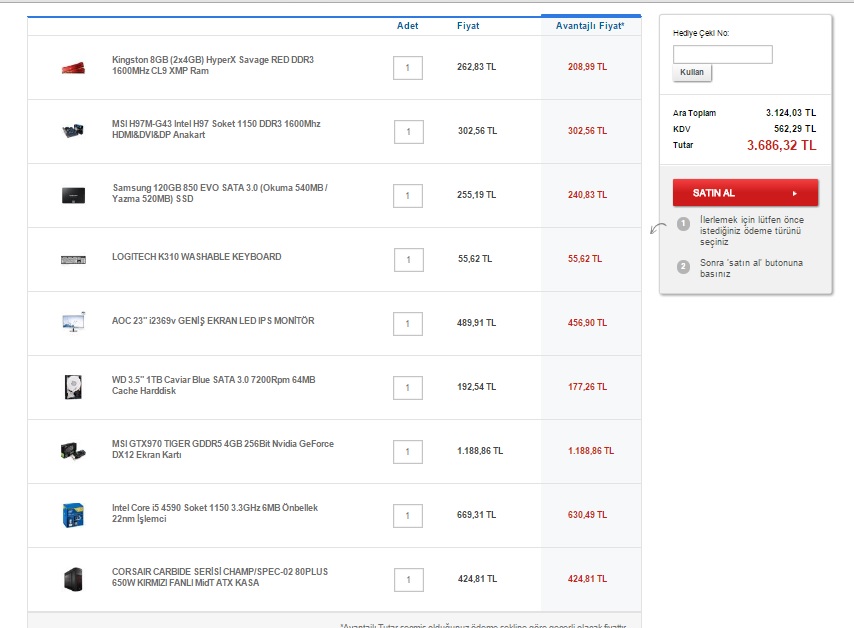Focus quantity field for WD Caviar Blue

click(x=408, y=388)
